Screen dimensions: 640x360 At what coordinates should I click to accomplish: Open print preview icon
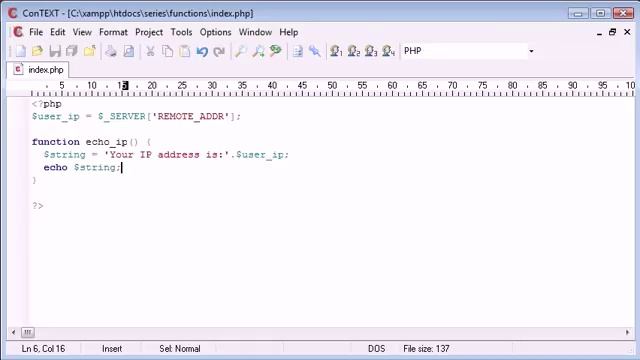[x=129, y=51]
